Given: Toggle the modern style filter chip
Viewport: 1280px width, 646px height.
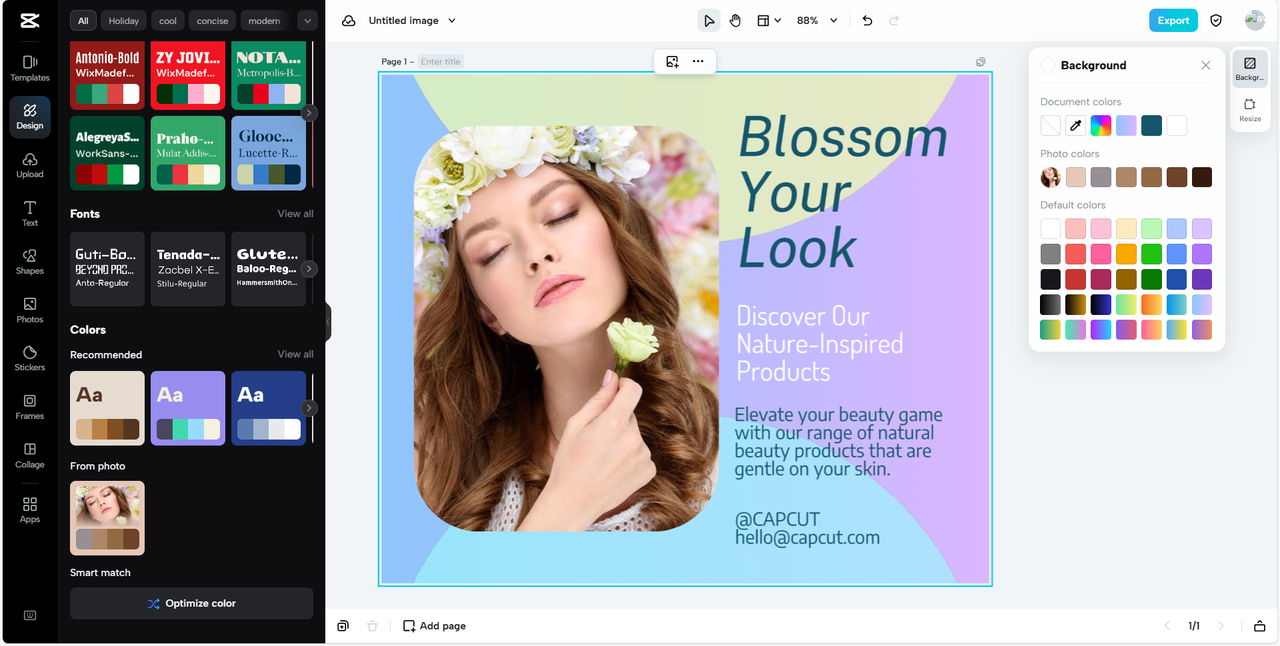Looking at the screenshot, I should click(264, 20).
